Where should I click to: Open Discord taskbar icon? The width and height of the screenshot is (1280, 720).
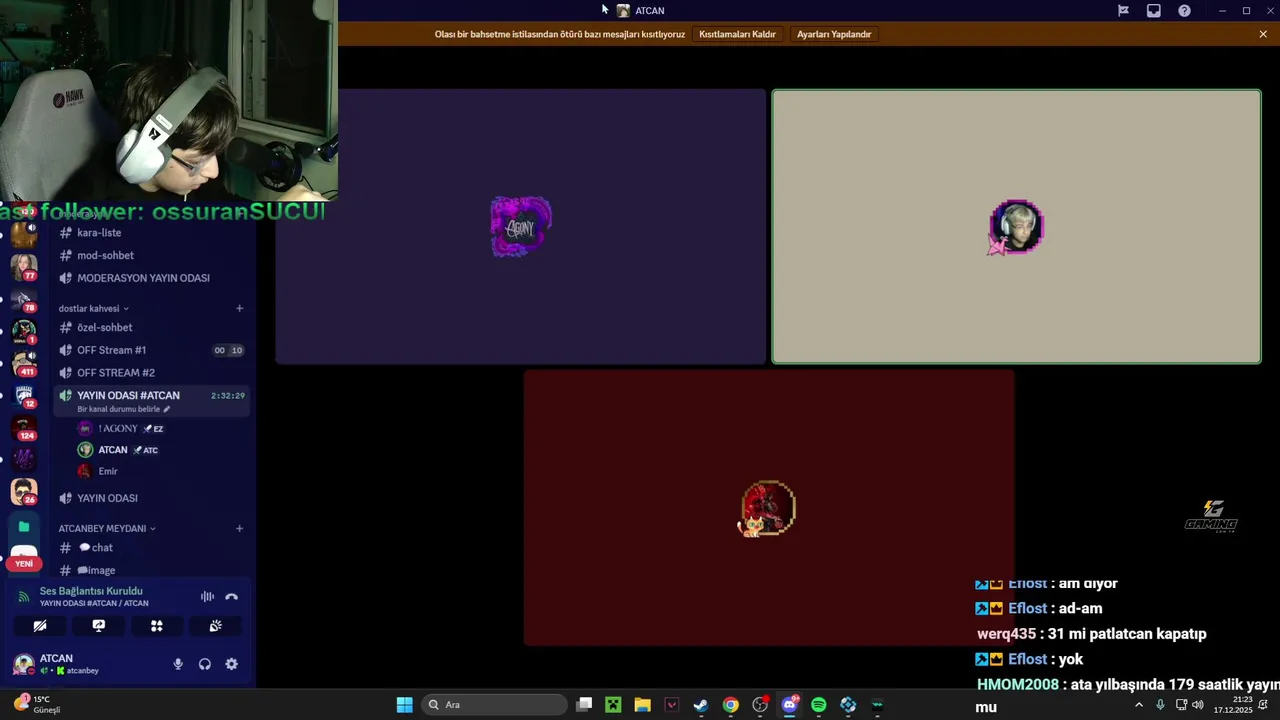click(790, 705)
